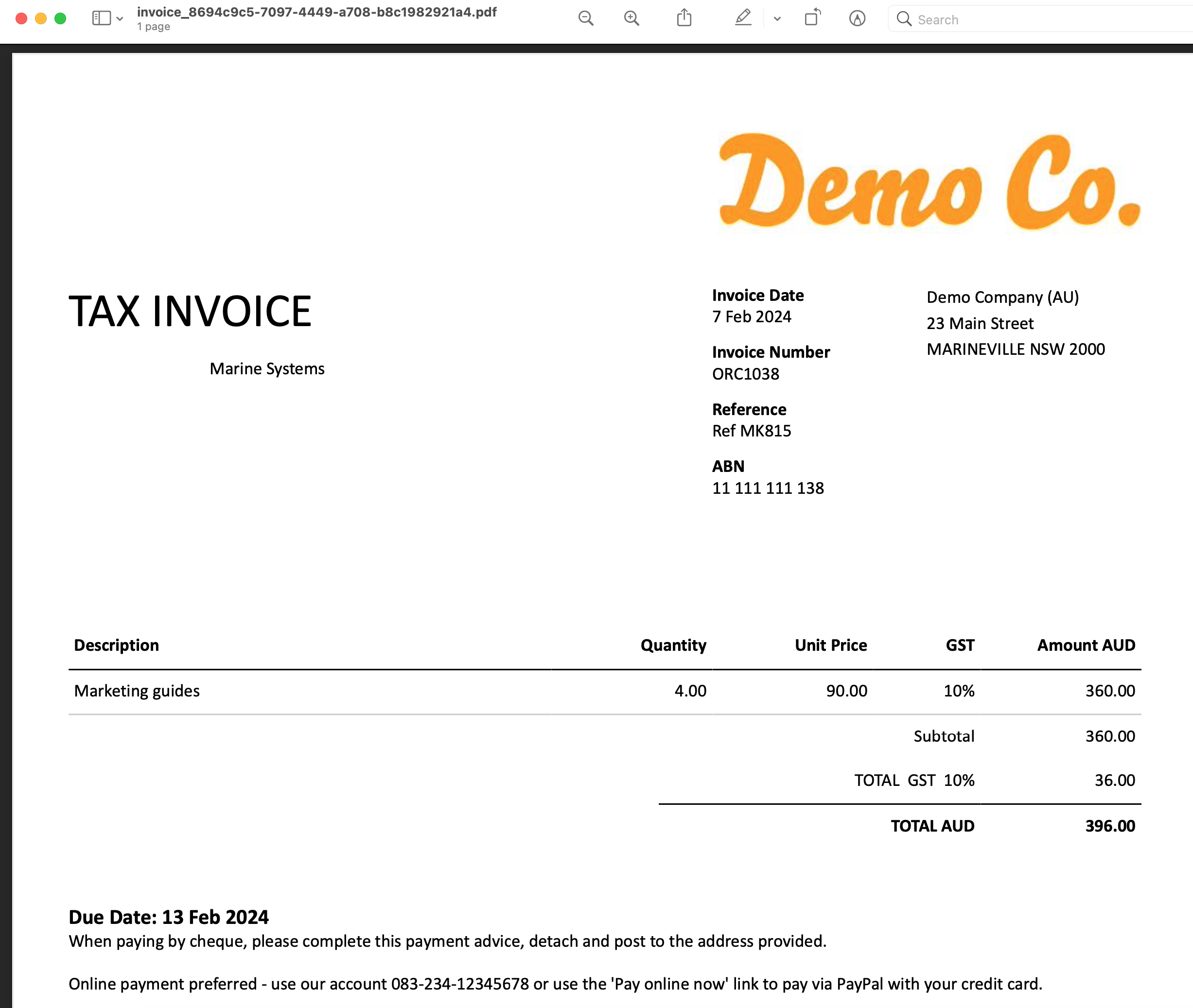The image size is (1193, 1008).
Task: Select unit price 90.00
Action: pyautogui.click(x=846, y=691)
